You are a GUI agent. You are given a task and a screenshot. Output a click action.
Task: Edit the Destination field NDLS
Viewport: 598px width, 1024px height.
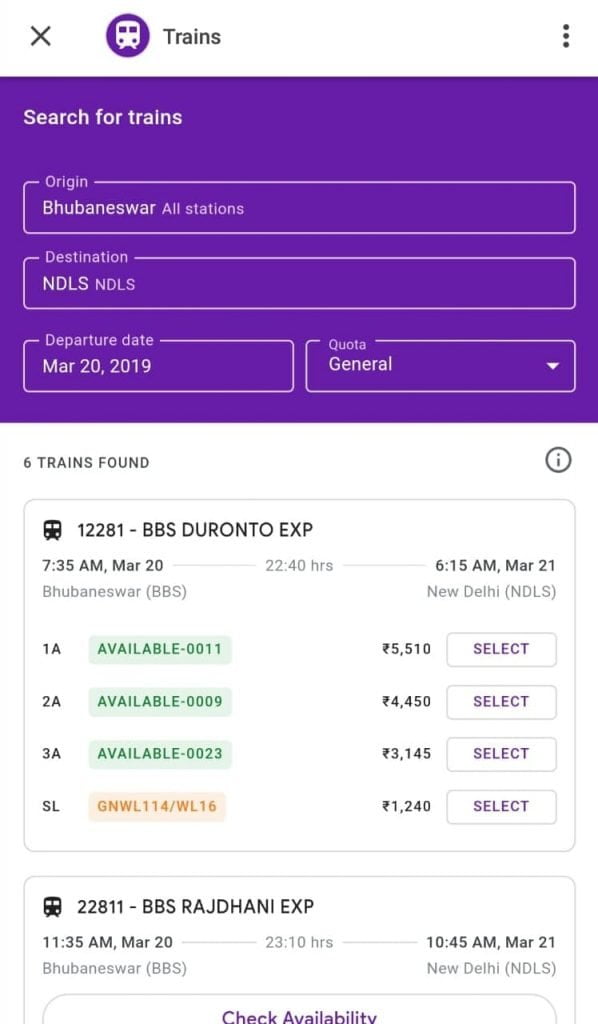click(299, 283)
